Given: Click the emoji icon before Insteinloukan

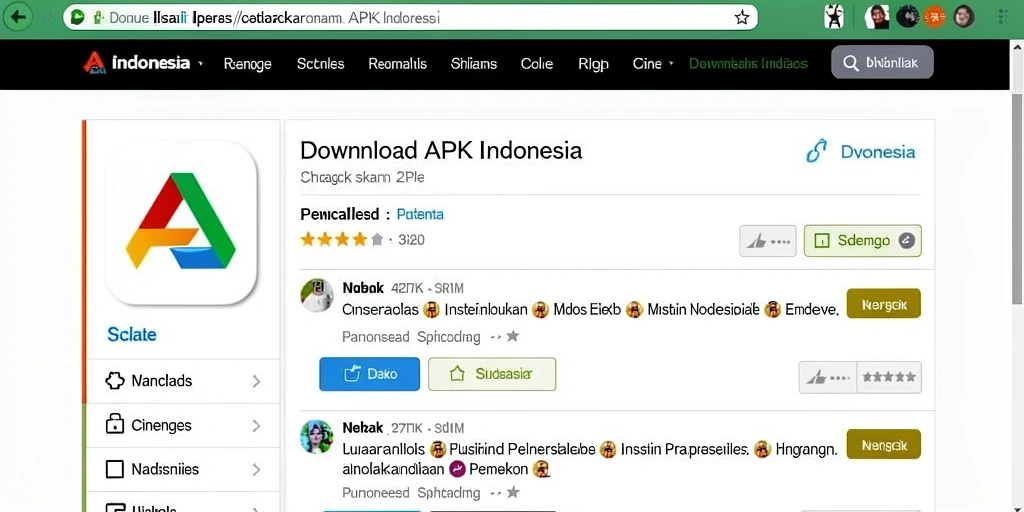Looking at the screenshot, I should pos(431,310).
